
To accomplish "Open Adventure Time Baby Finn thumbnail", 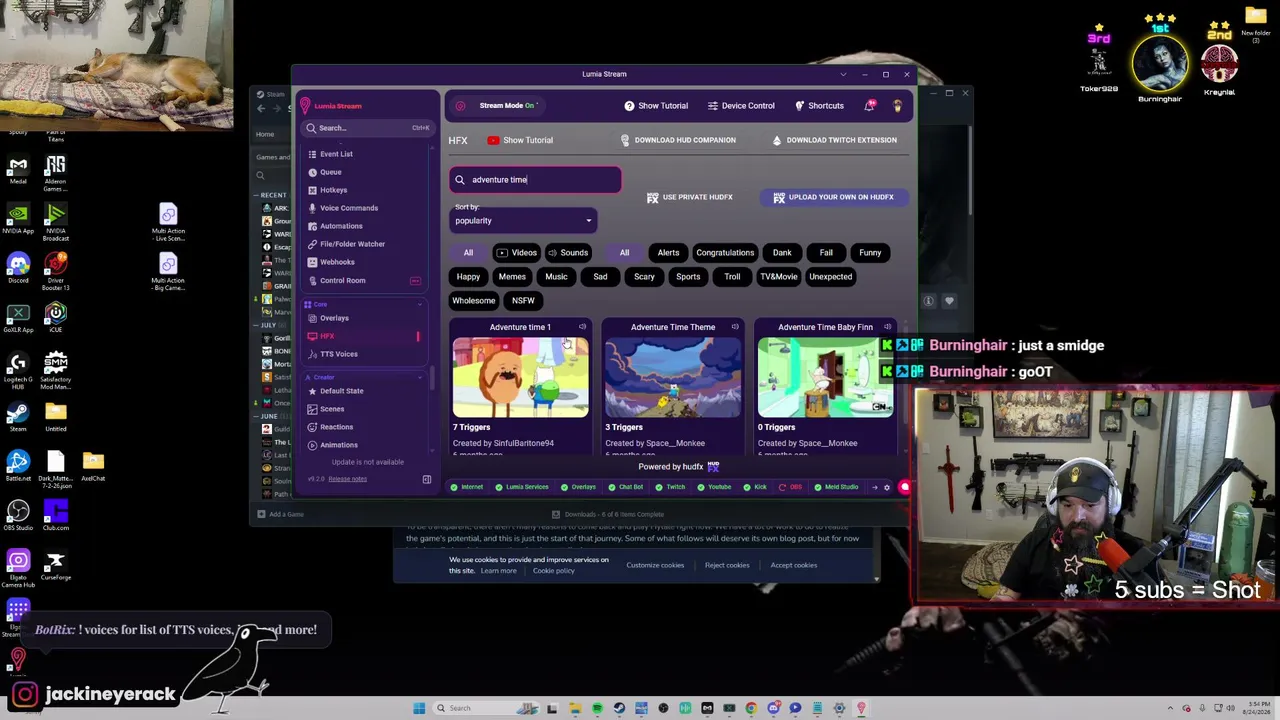I will 826,377.
